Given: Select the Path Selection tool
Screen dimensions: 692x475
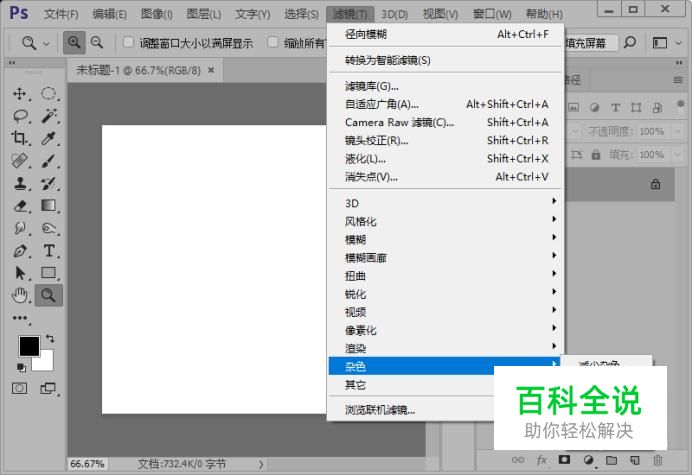Looking at the screenshot, I should click(19, 273).
